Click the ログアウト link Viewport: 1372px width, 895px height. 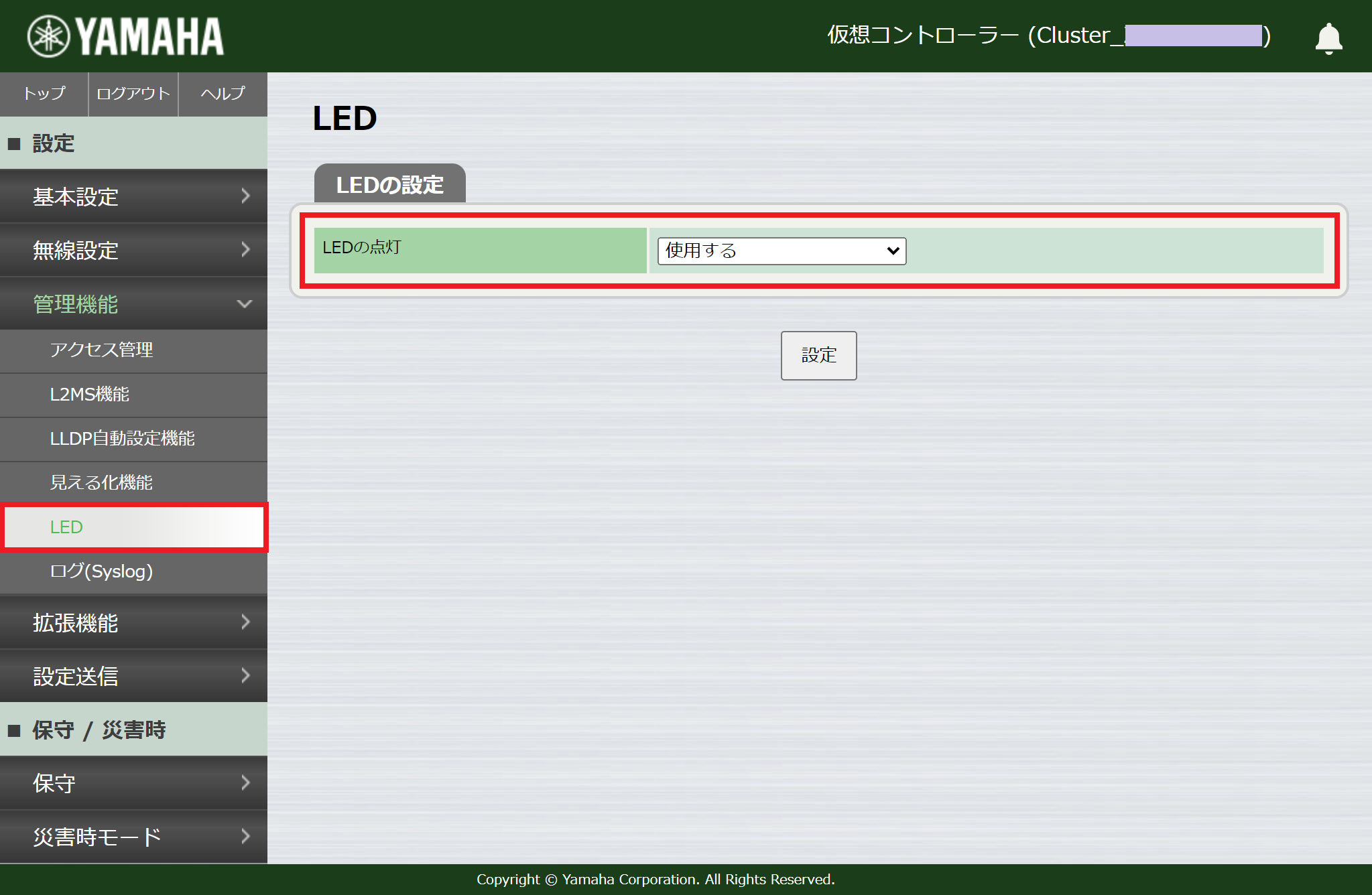point(133,94)
